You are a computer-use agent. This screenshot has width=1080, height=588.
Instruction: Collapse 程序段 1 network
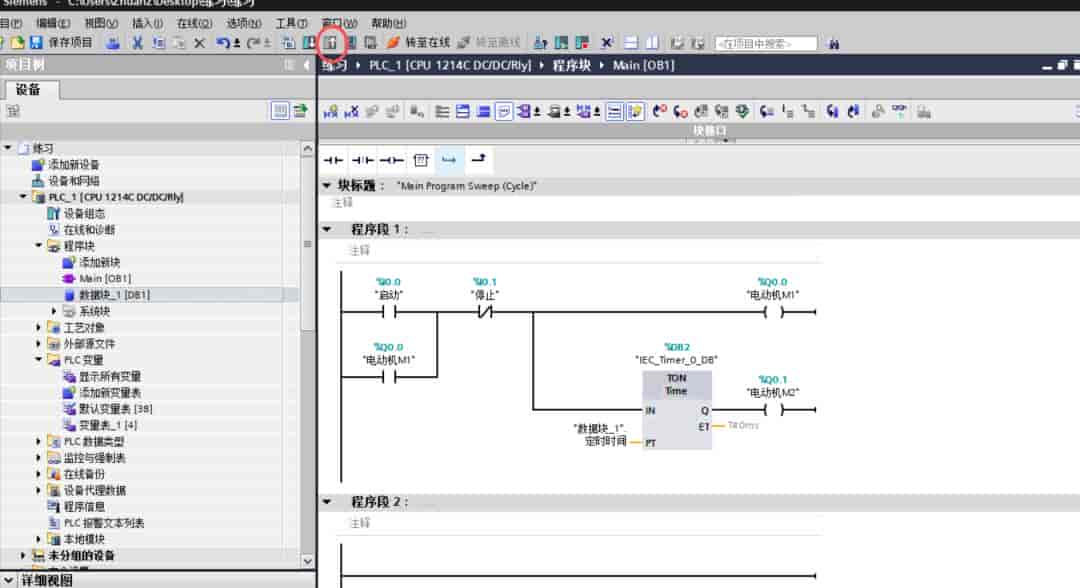click(327, 229)
